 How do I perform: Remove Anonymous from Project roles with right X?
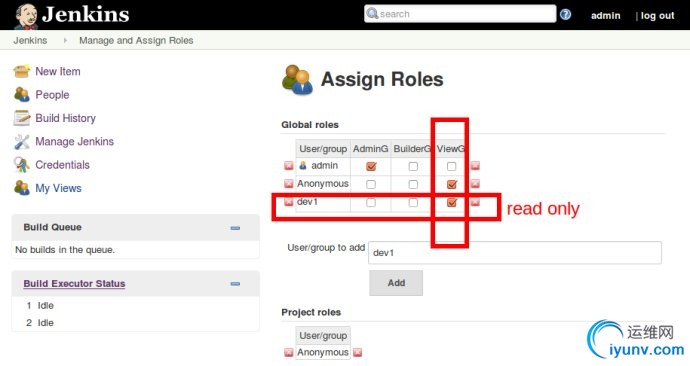(357, 352)
